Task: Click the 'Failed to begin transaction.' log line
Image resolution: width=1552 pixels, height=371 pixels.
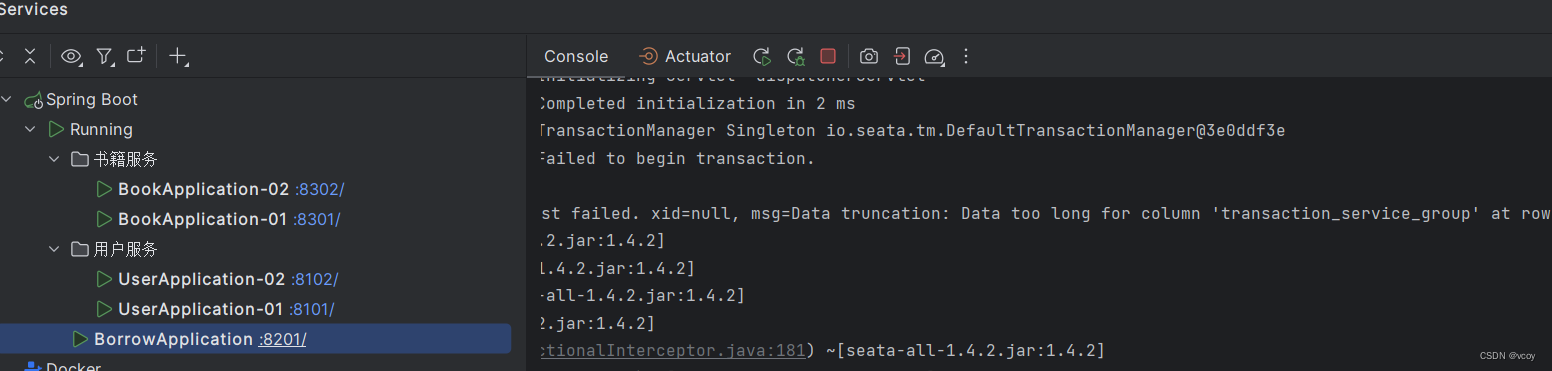Action: point(677,159)
